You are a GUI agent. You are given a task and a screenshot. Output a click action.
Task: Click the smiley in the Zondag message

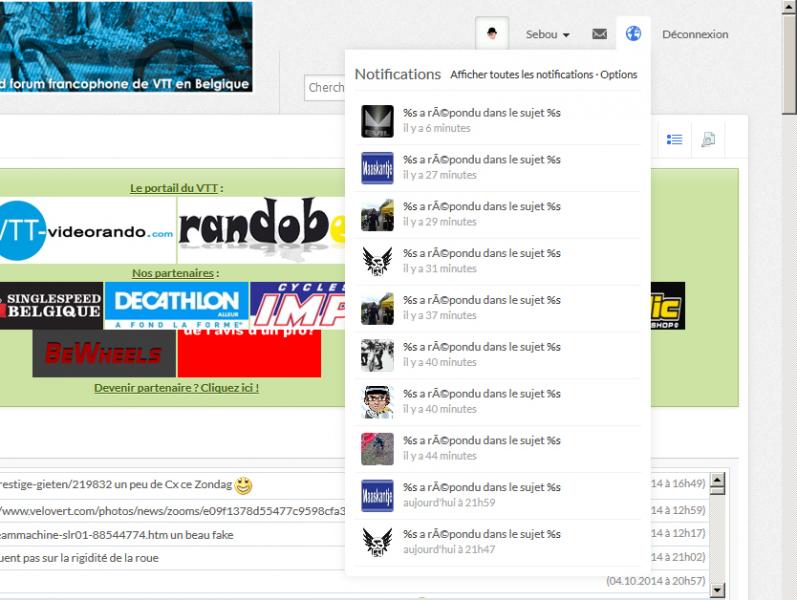click(x=243, y=486)
